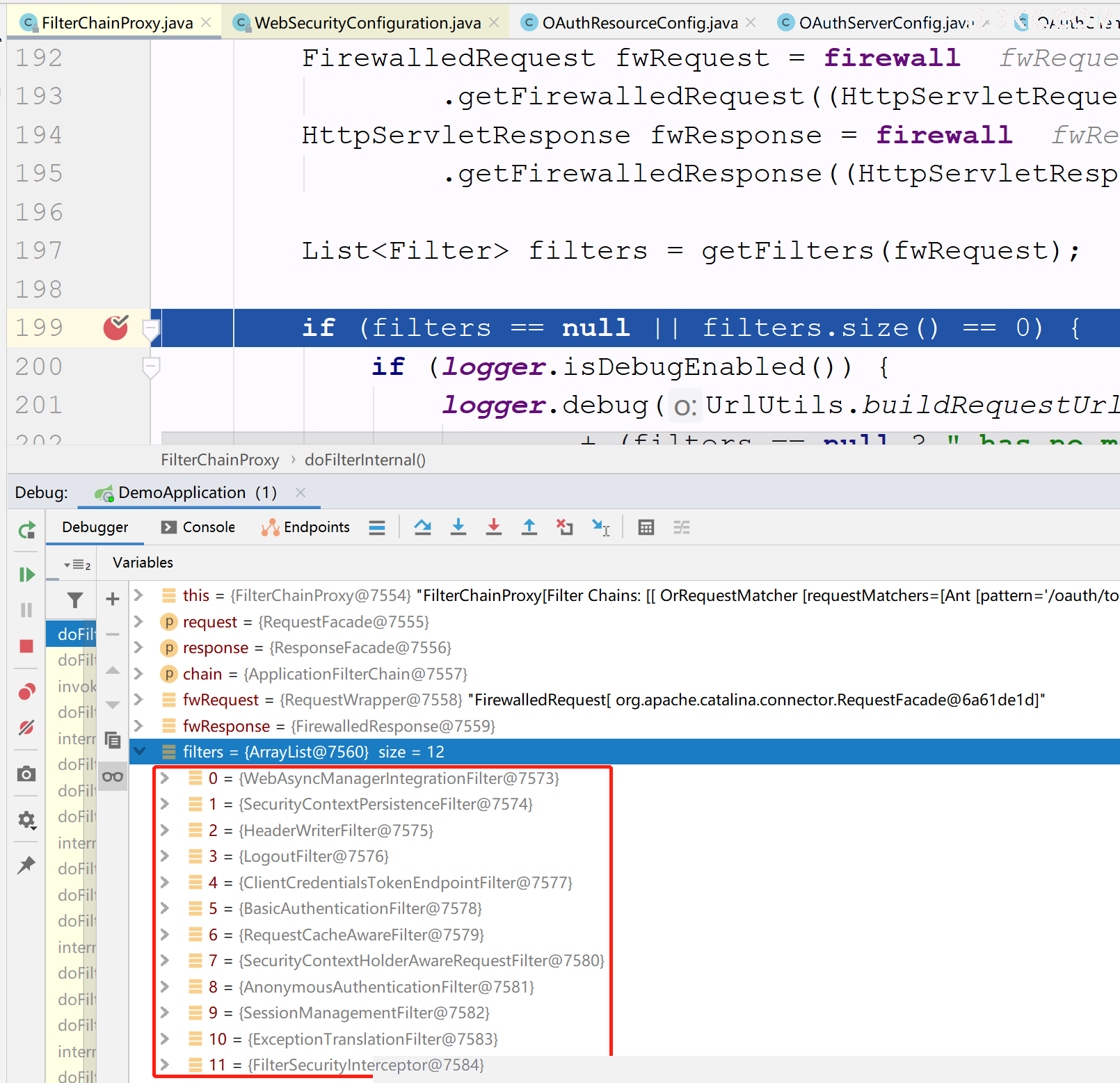Viewport: 1120px width, 1083px height.
Task: Open WebSecurityConfiguration.java tab
Action: coord(367,23)
